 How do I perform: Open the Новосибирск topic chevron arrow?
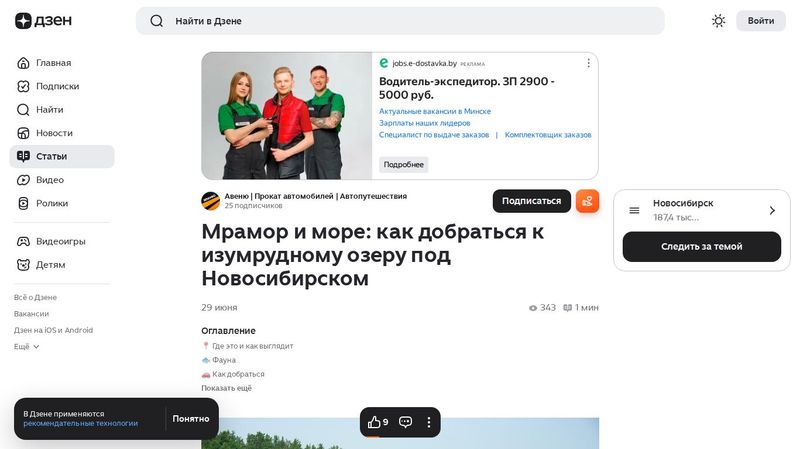click(x=772, y=210)
